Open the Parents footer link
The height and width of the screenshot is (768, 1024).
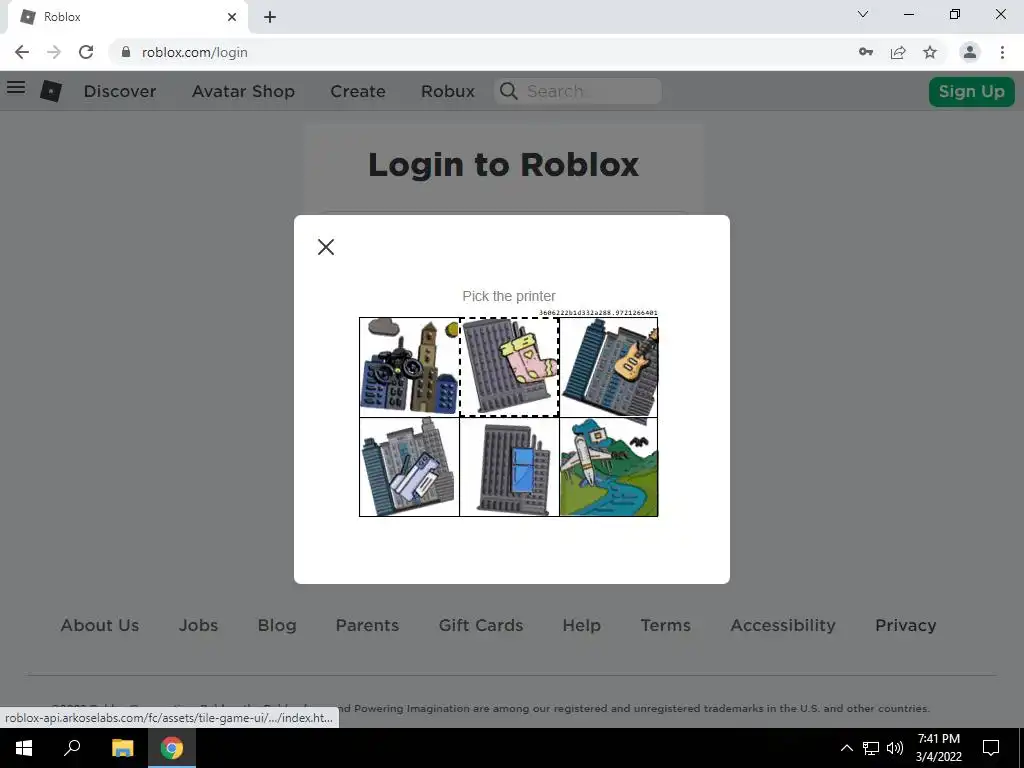point(367,625)
